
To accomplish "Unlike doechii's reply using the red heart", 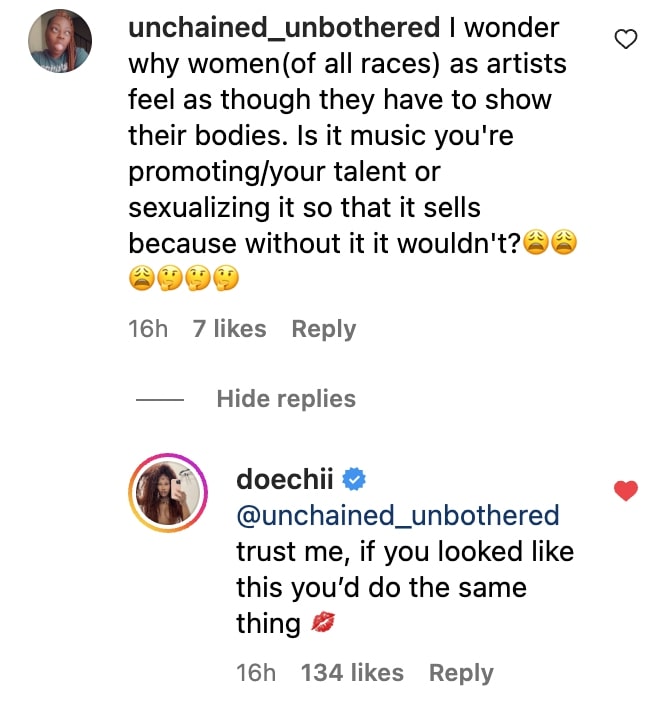I will [626, 490].
